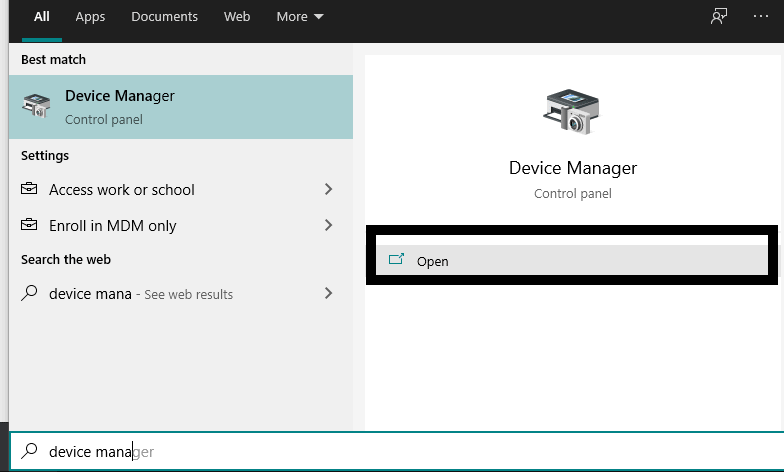Viewport: 784px width, 472px height.
Task: Switch to the Apps search tab
Action: [90, 16]
